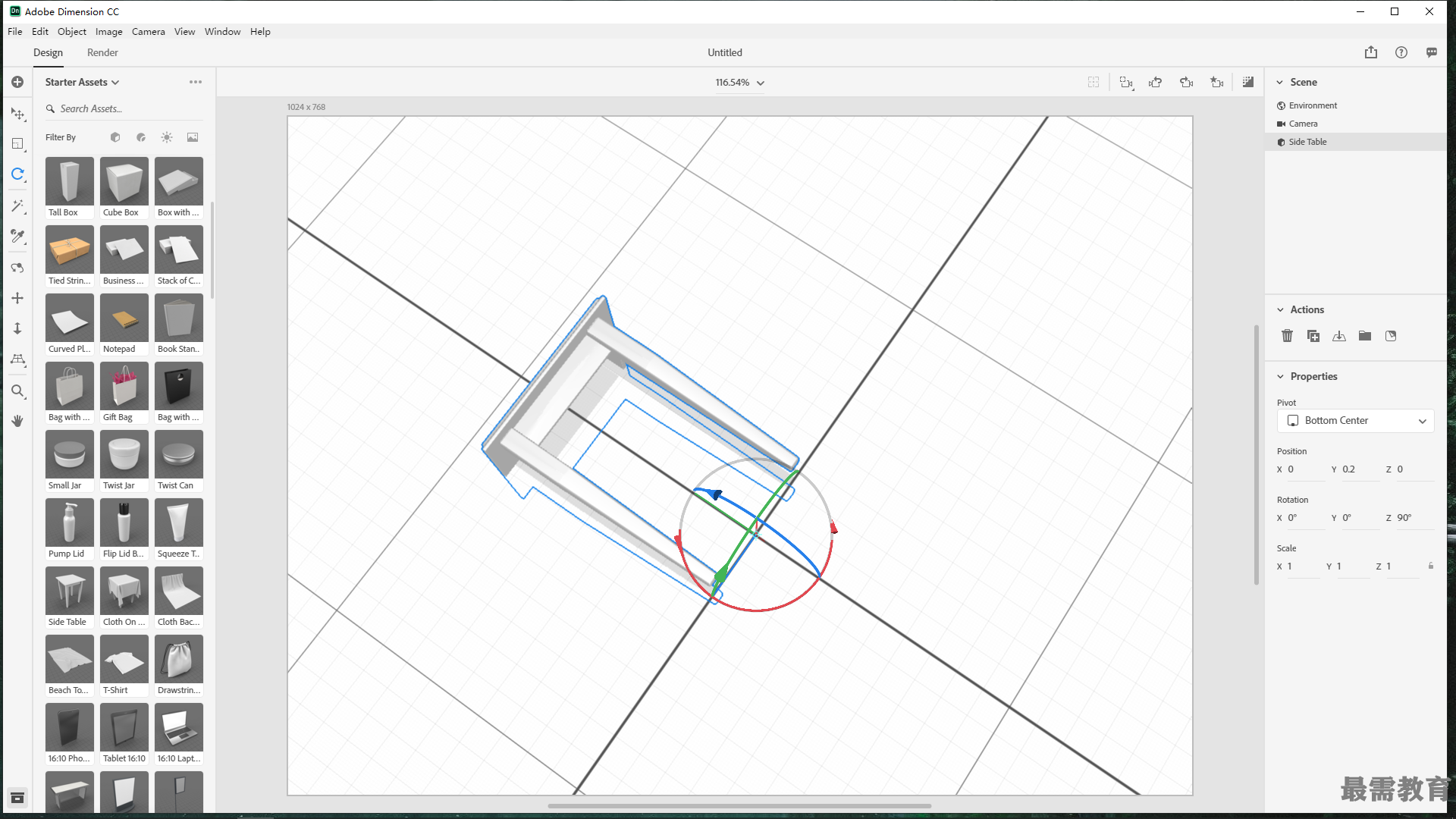
Task: Click the horizontal canvas scrollbar
Action: coord(739,806)
